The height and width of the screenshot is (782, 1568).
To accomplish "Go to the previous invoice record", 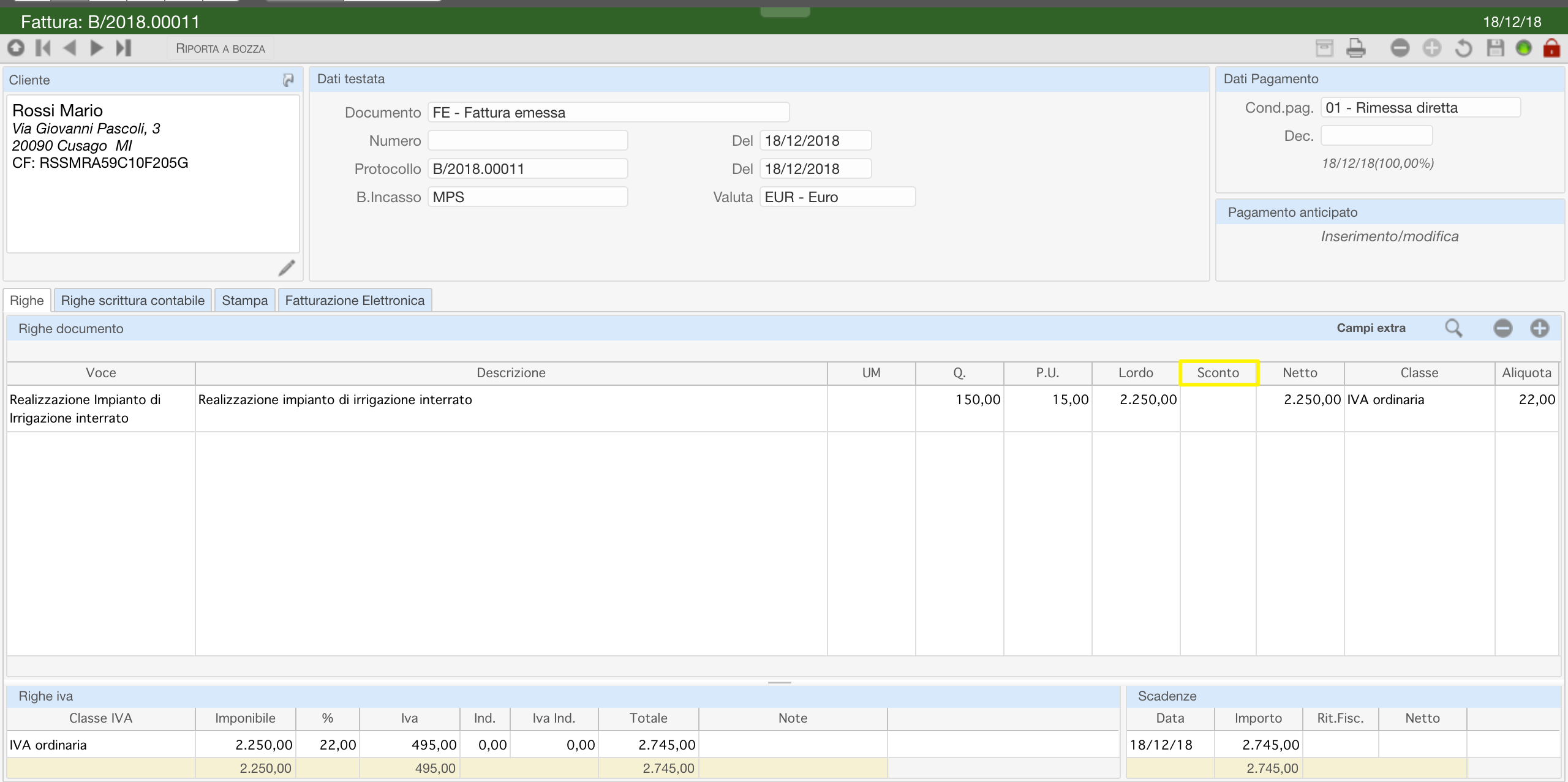I will coord(70,48).
